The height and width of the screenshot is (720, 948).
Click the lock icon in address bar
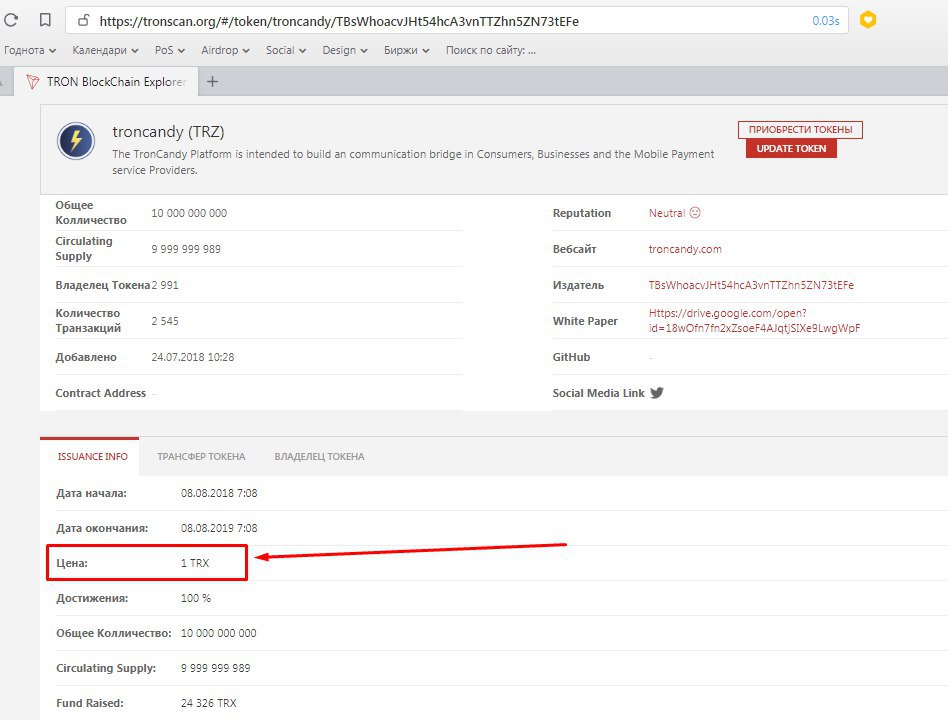click(83, 21)
